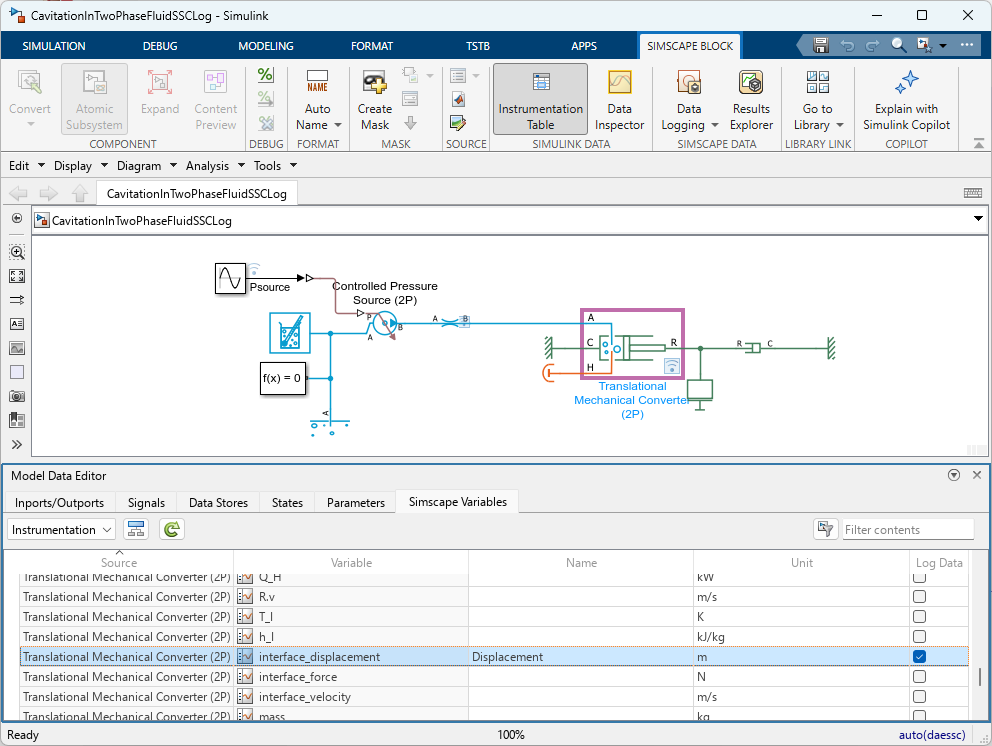Screen dimensions: 992x746
Task: Open the Instrumentation view dropdown
Action: click(61, 530)
